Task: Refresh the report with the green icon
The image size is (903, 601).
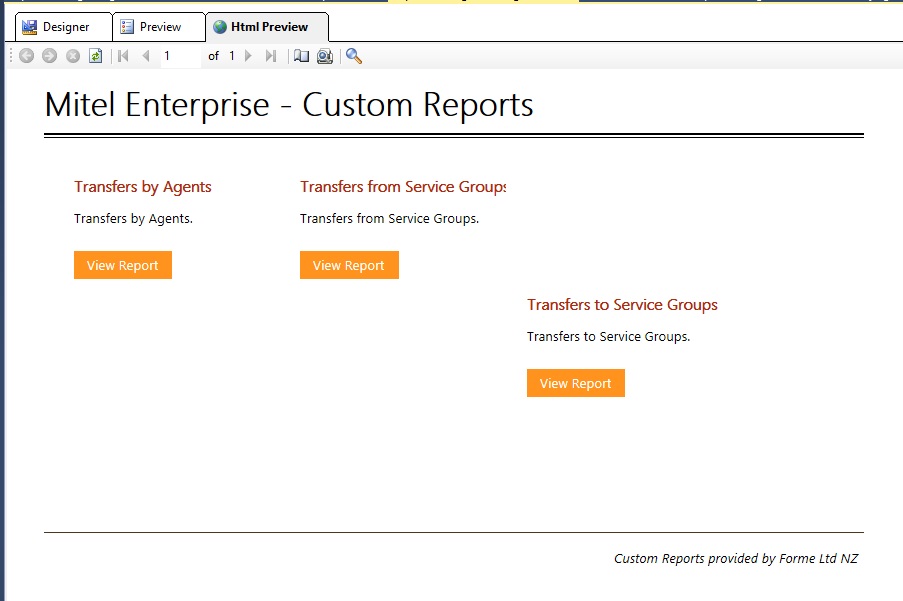Action: pos(96,56)
